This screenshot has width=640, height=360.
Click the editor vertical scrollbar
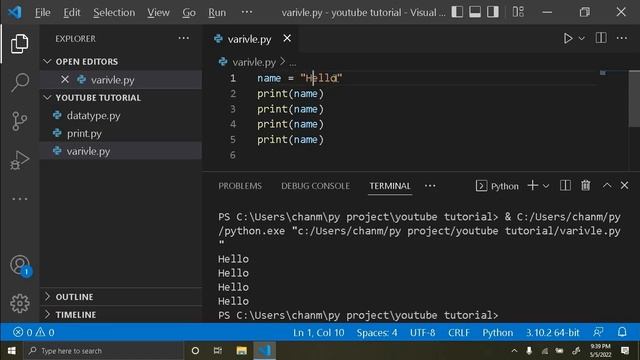click(634, 99)
